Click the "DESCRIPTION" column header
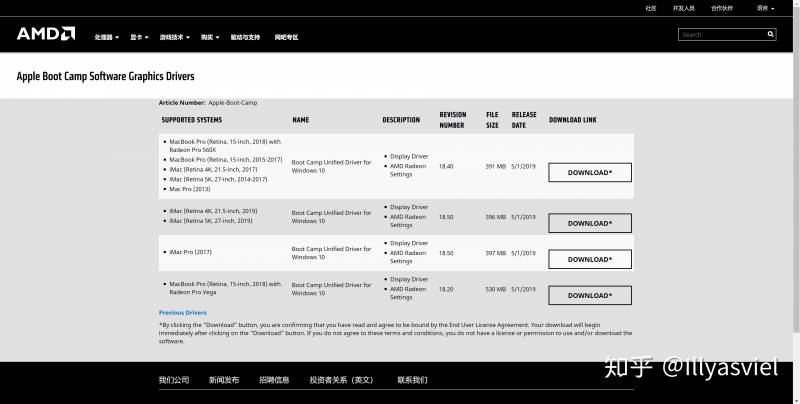800x404 pixels. pos(401,120)
